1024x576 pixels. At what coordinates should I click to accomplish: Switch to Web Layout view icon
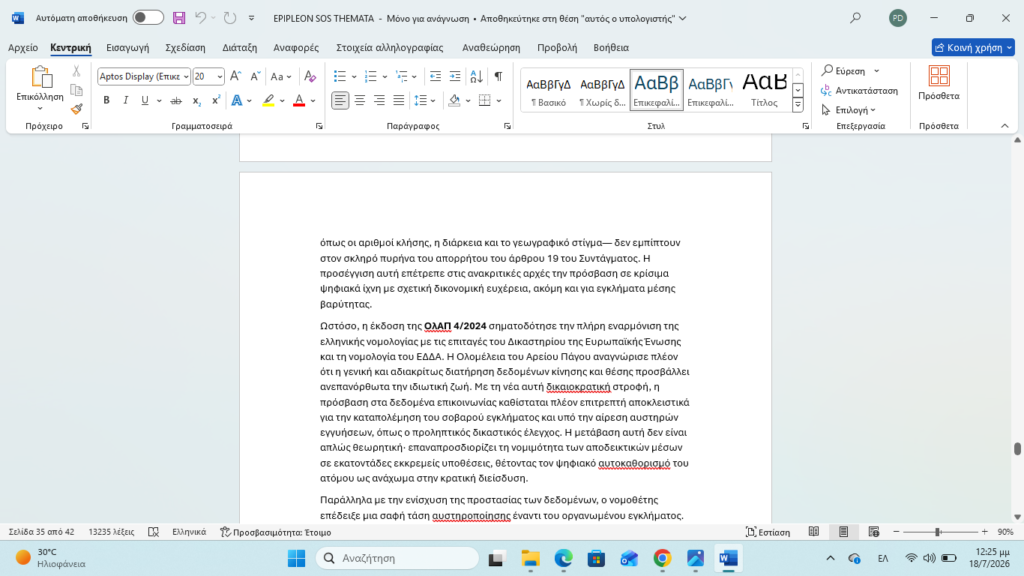[x=874, y=532]
